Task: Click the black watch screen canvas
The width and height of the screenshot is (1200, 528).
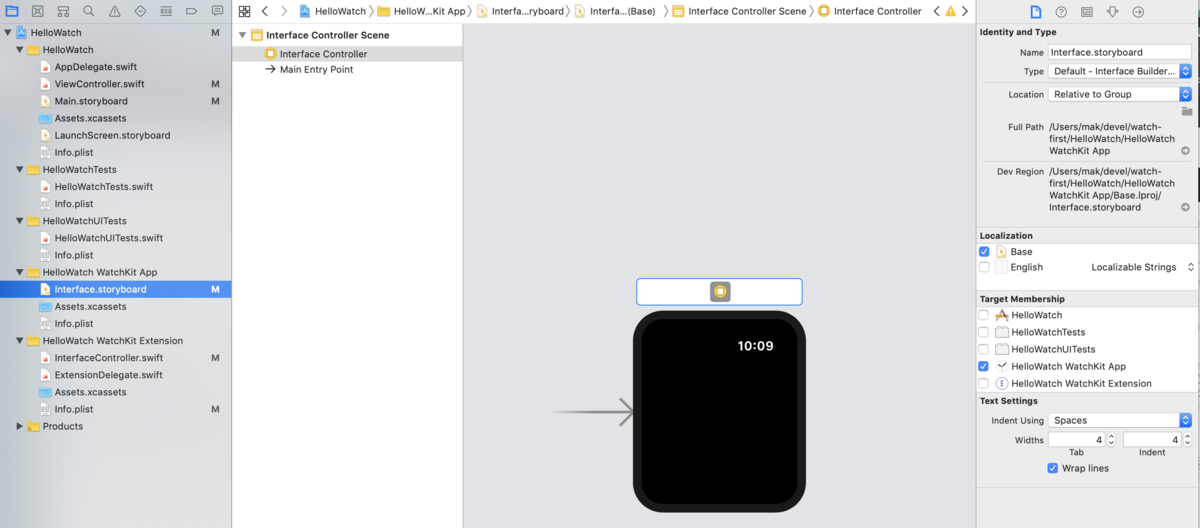Action: (718, 412)
